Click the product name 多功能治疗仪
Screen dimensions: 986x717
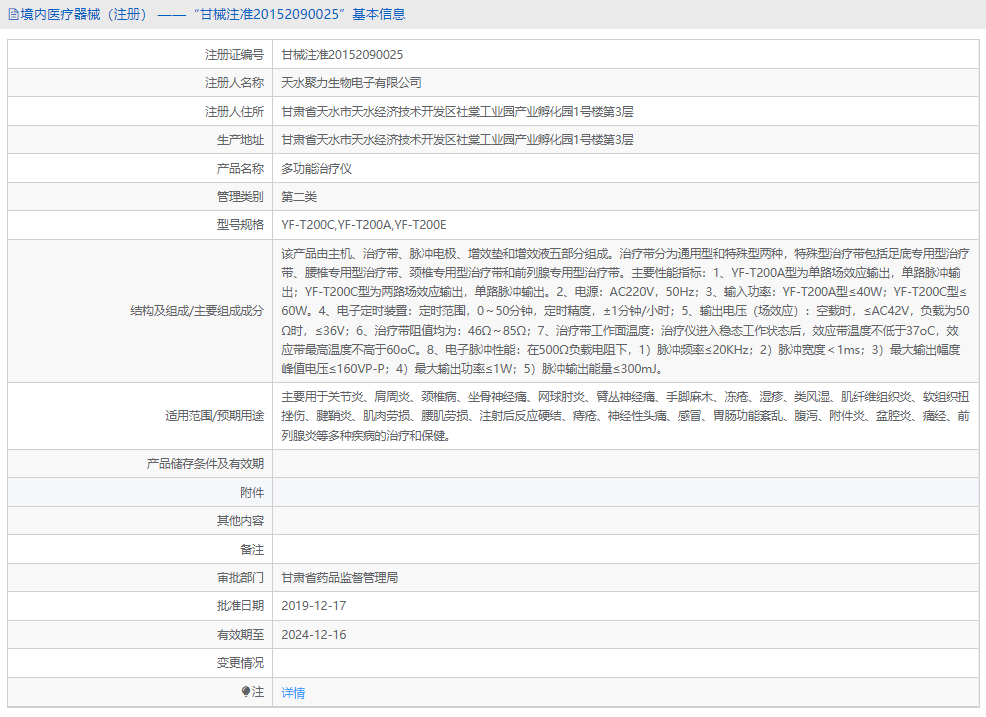coord(316,167)
